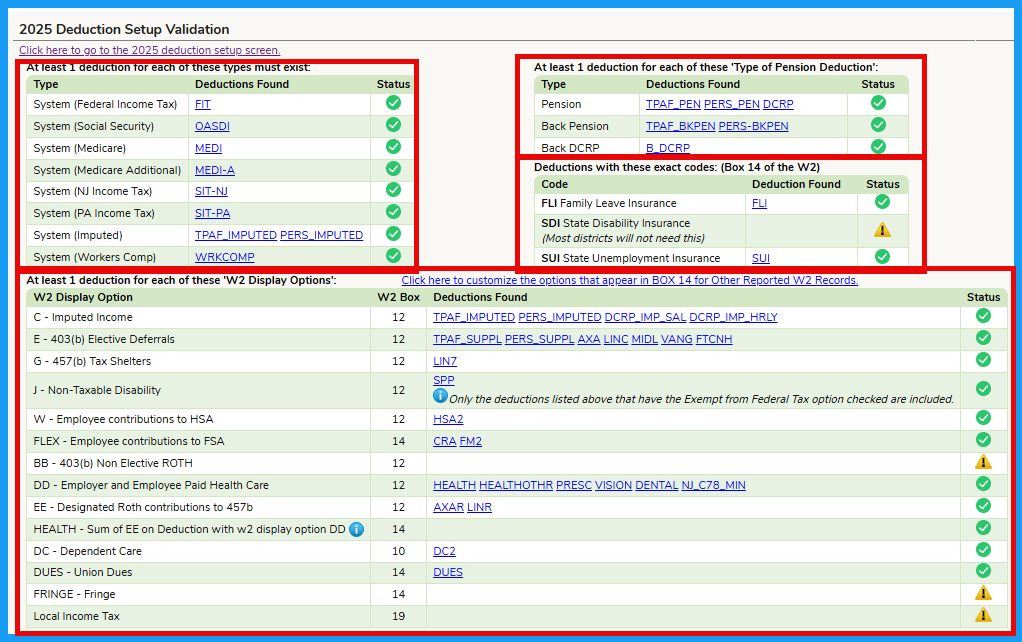This screenshot has width=1022, height=642.
Task: Click the green check for W - HSA contributions
Action: click(984, 418)
